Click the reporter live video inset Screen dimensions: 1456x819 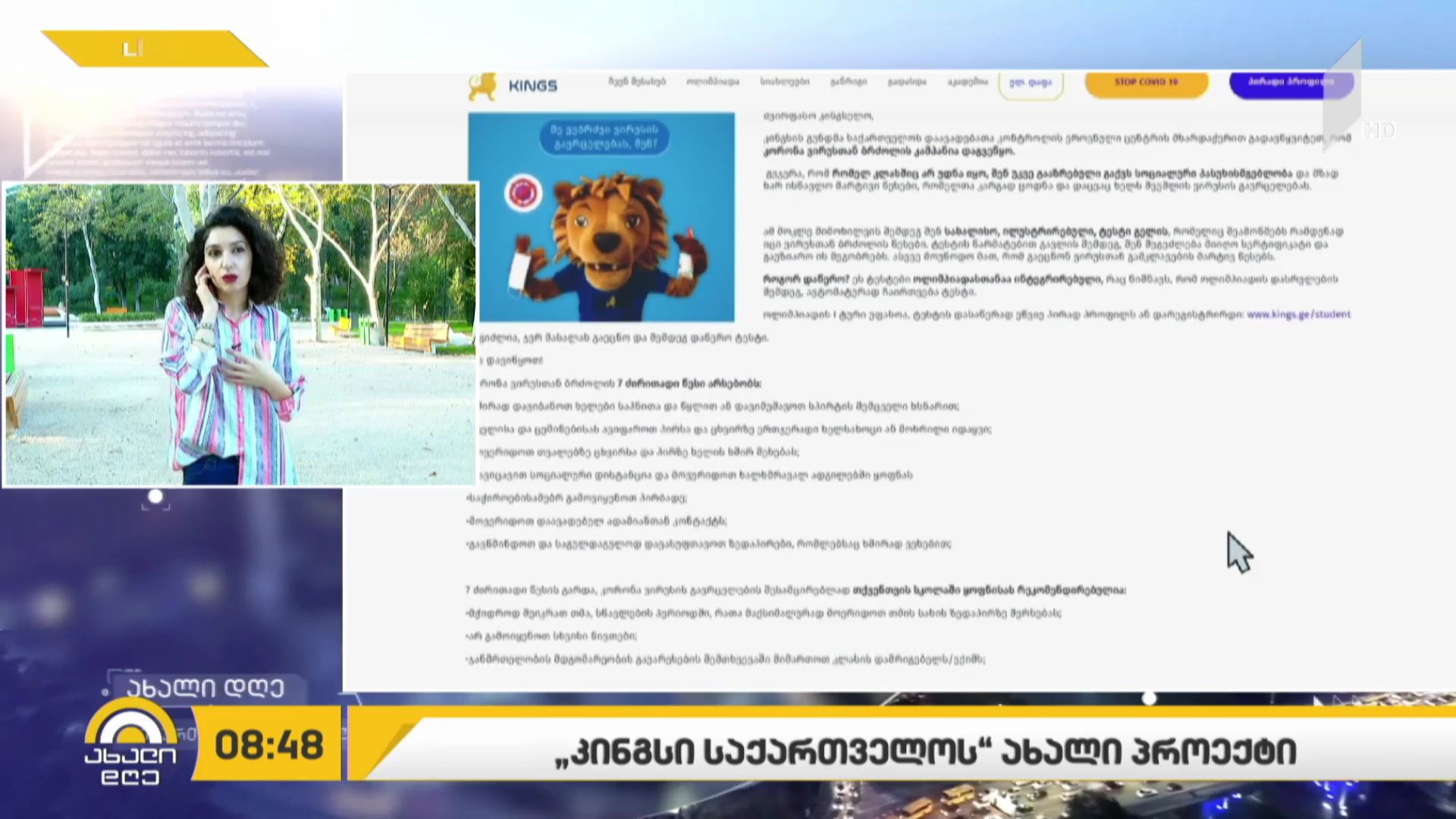(240, 334)
